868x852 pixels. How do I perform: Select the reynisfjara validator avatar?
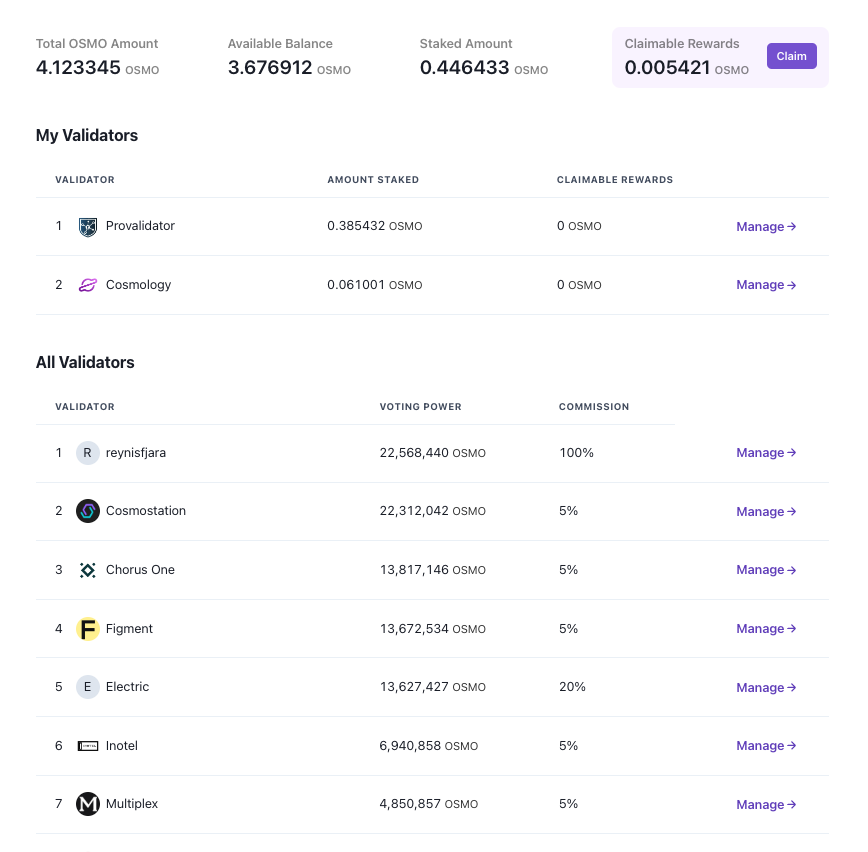[88, 452]
